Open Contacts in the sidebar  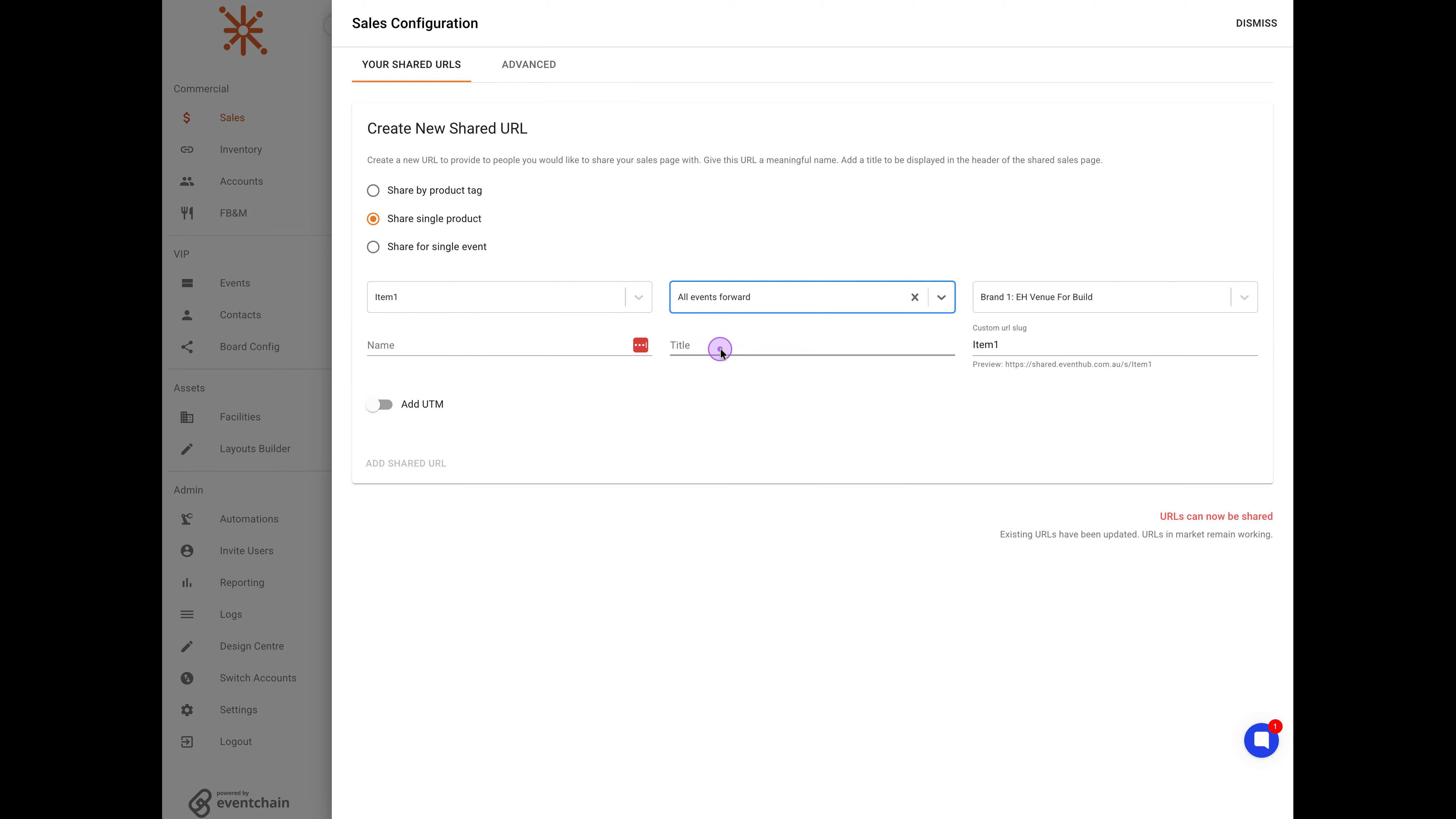pyautogui.click(x=240, y=315)
